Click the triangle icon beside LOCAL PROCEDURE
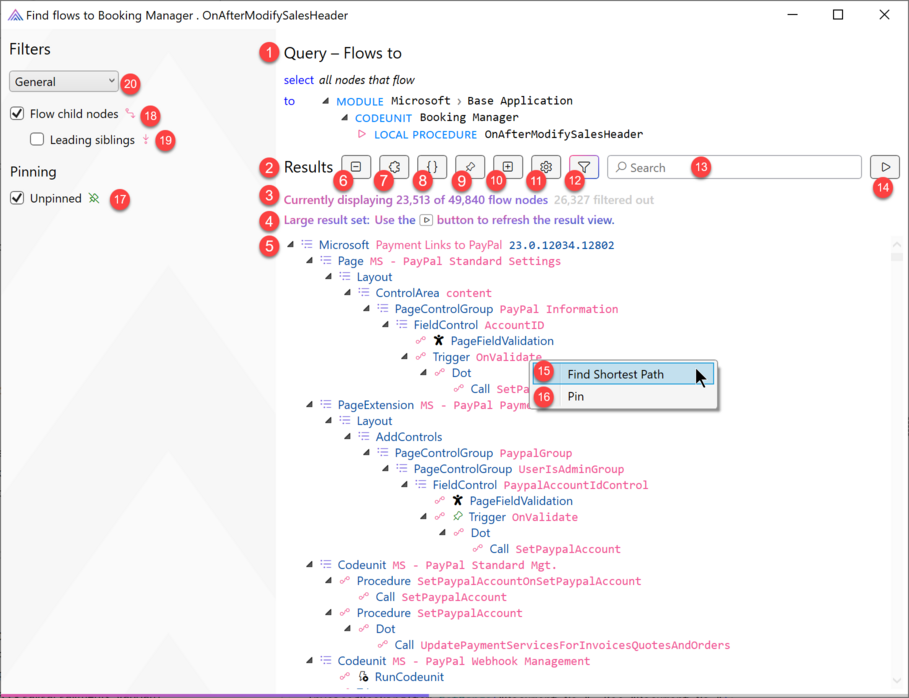Viewport: 909px width, 698px height. coord(362,134)
